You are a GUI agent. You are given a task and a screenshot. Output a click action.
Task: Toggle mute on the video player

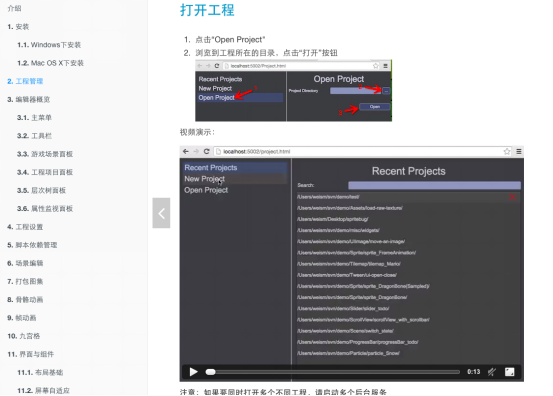492,372
